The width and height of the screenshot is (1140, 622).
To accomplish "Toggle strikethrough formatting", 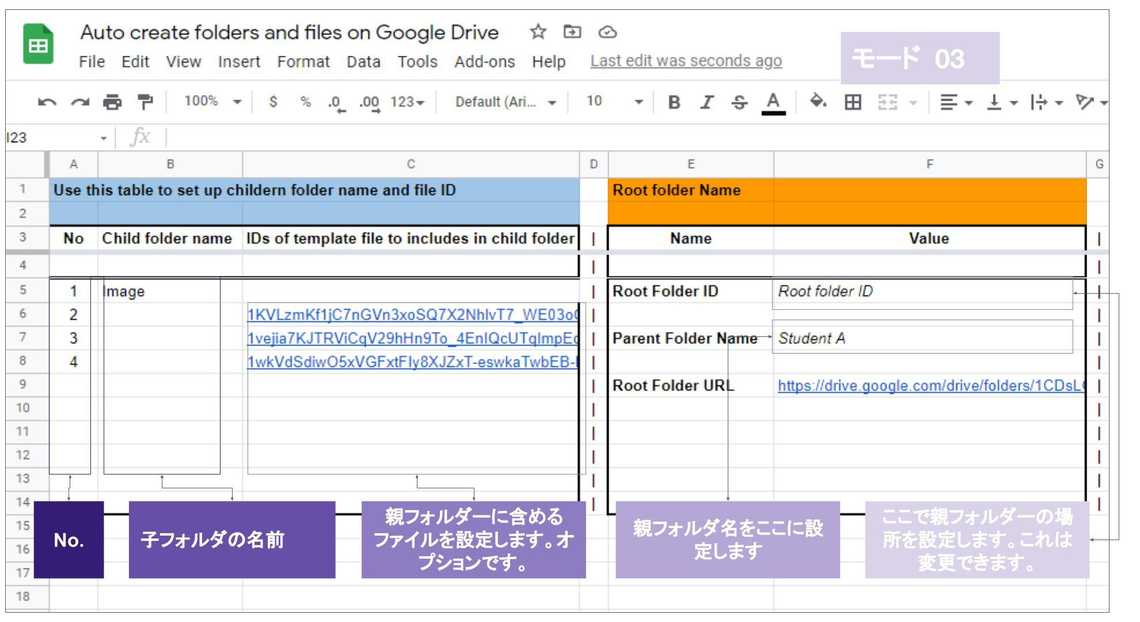I will [739, 102].
